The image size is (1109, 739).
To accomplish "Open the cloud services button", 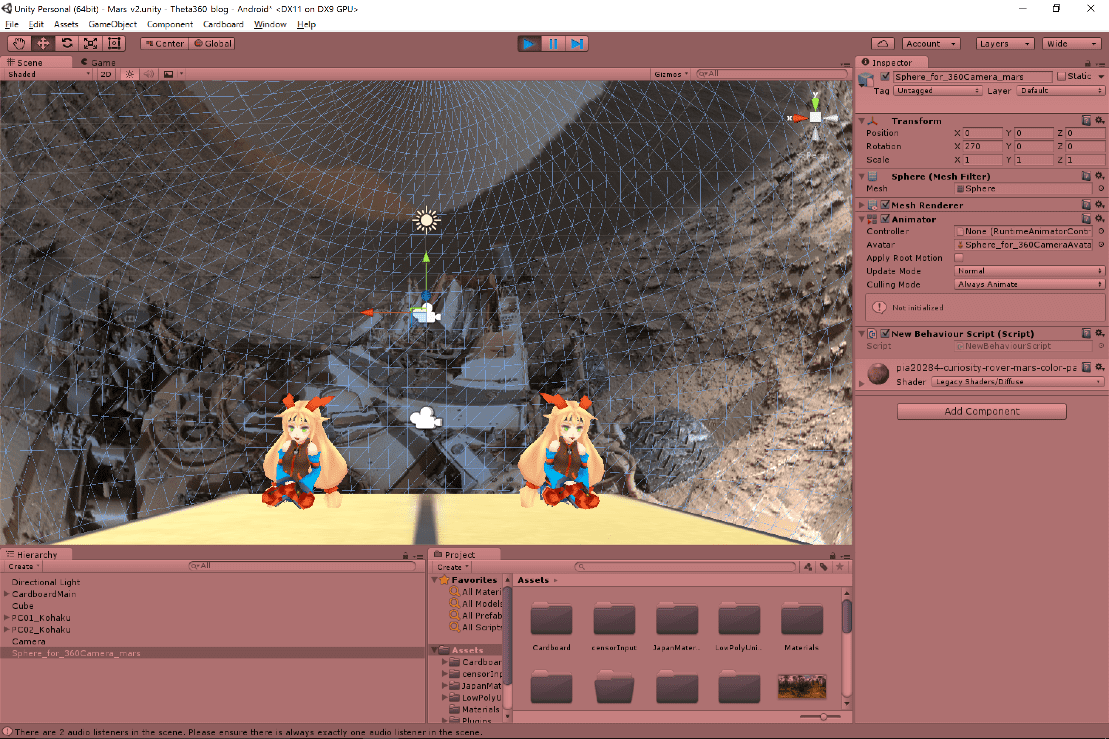I will [883, 44].
